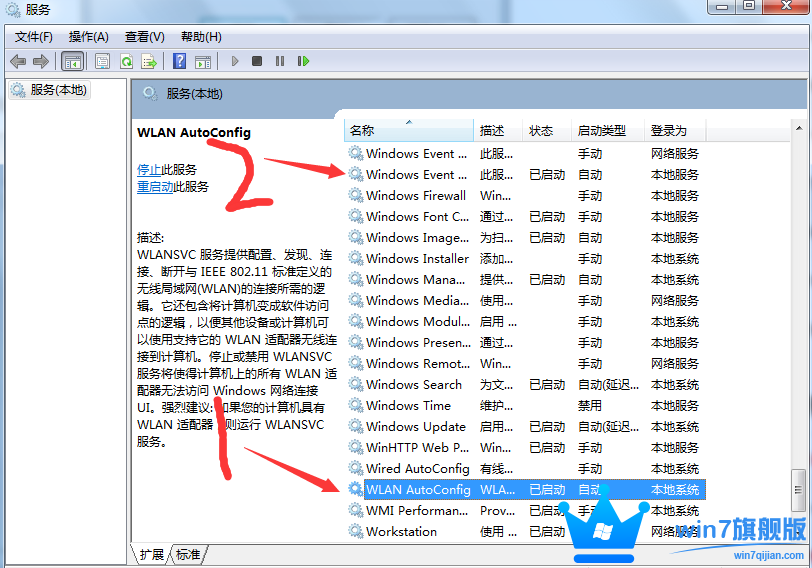Click the Back arrow toolbar icon

[x=18, y=62]
